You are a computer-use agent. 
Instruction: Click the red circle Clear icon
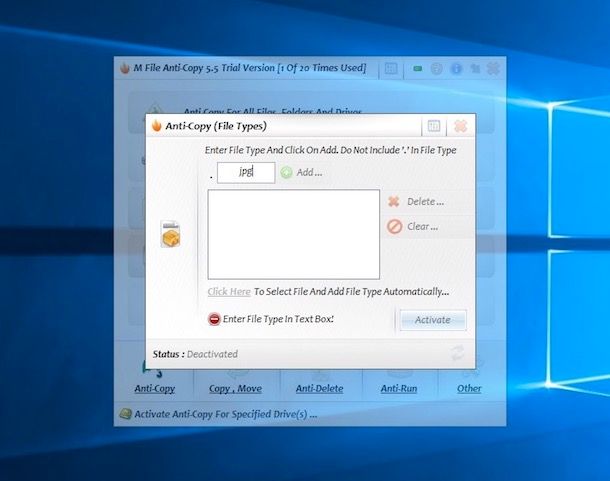(x=394, y=226)
